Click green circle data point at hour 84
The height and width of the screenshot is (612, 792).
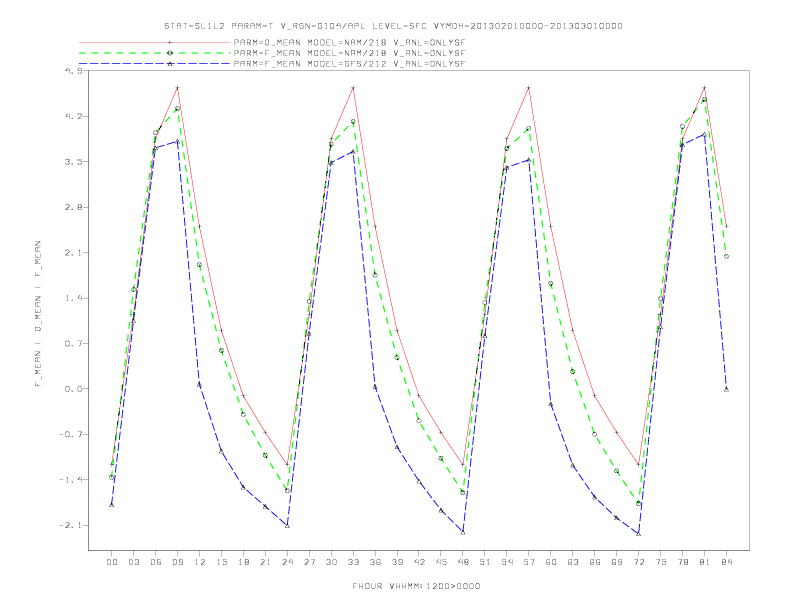click(726, 257)
